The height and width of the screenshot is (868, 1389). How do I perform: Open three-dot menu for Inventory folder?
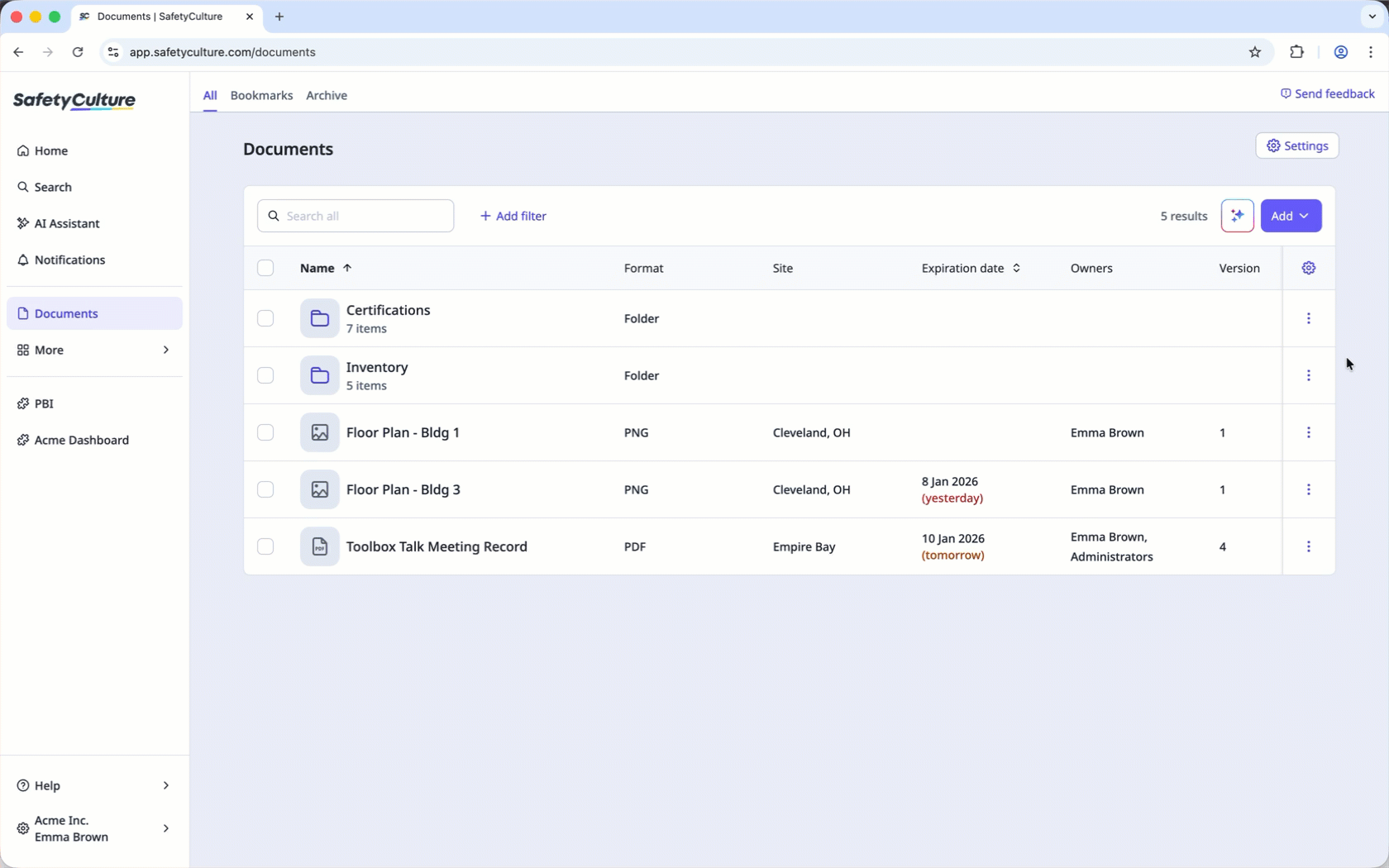click(x=1308, y=375)
